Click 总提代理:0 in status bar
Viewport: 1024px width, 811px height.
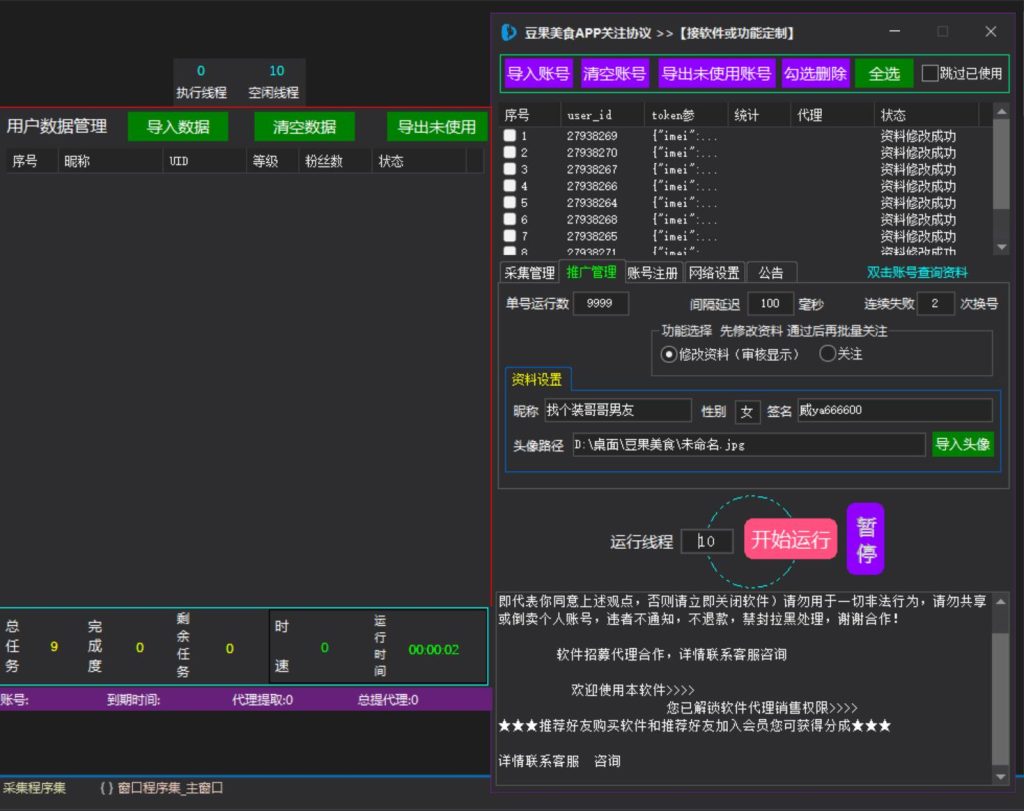point(387,699)
